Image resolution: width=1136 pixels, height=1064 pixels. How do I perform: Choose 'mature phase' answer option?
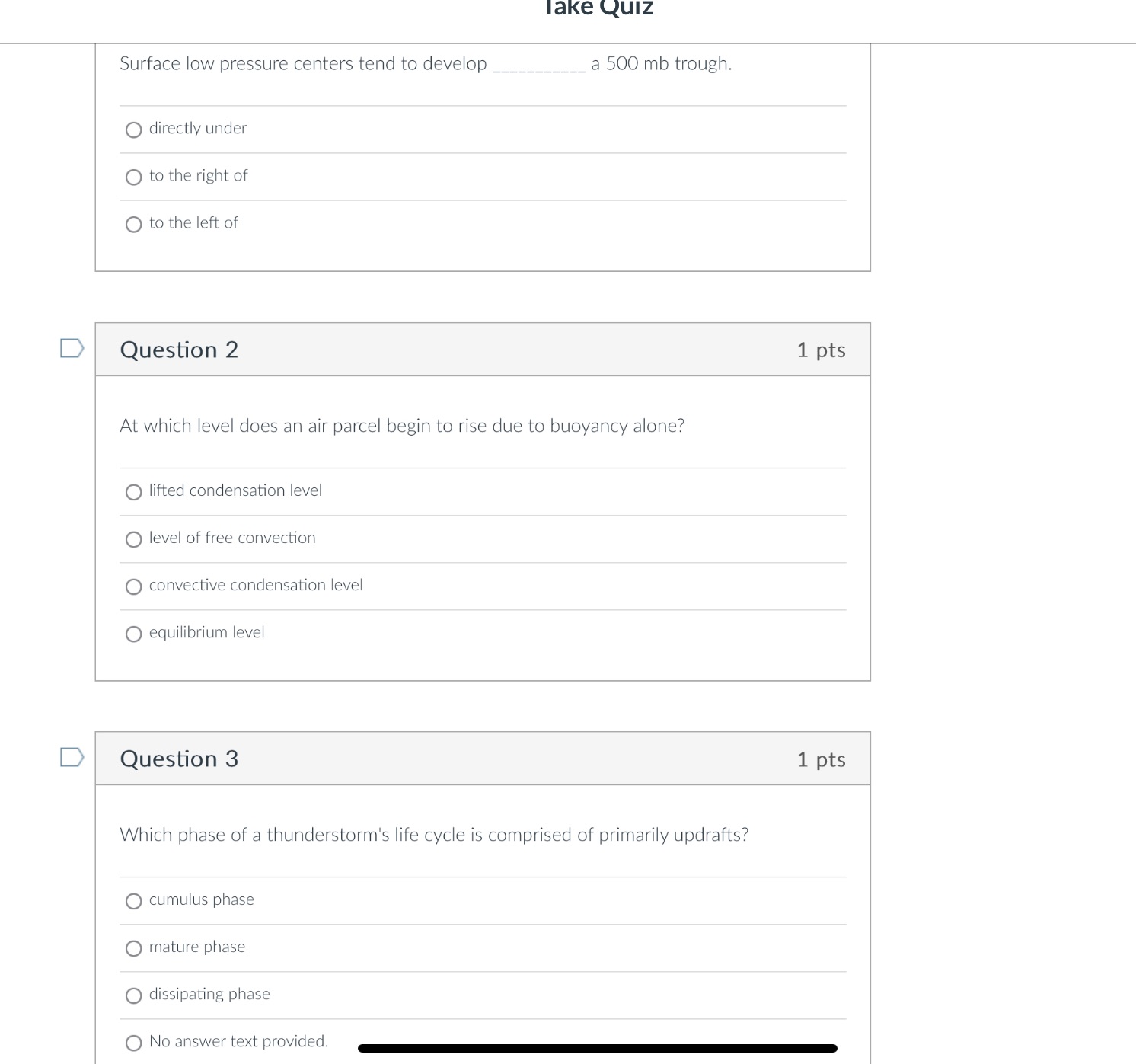click(x=133, y=948)
